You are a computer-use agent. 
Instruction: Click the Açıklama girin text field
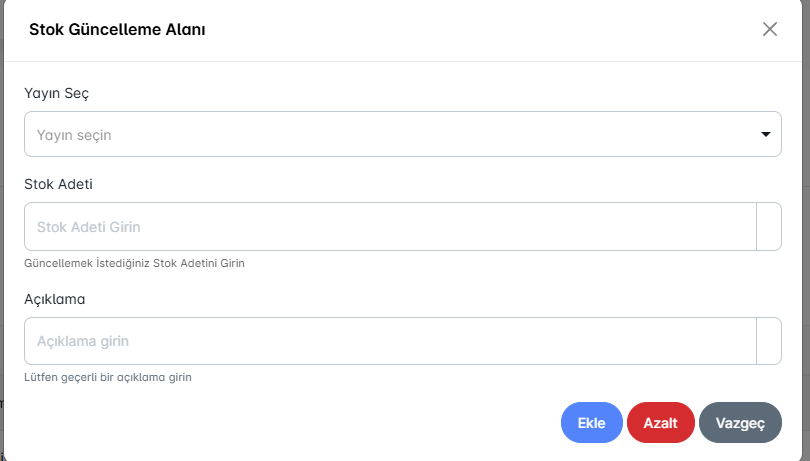pyautogui.click(x=390, y=341)
